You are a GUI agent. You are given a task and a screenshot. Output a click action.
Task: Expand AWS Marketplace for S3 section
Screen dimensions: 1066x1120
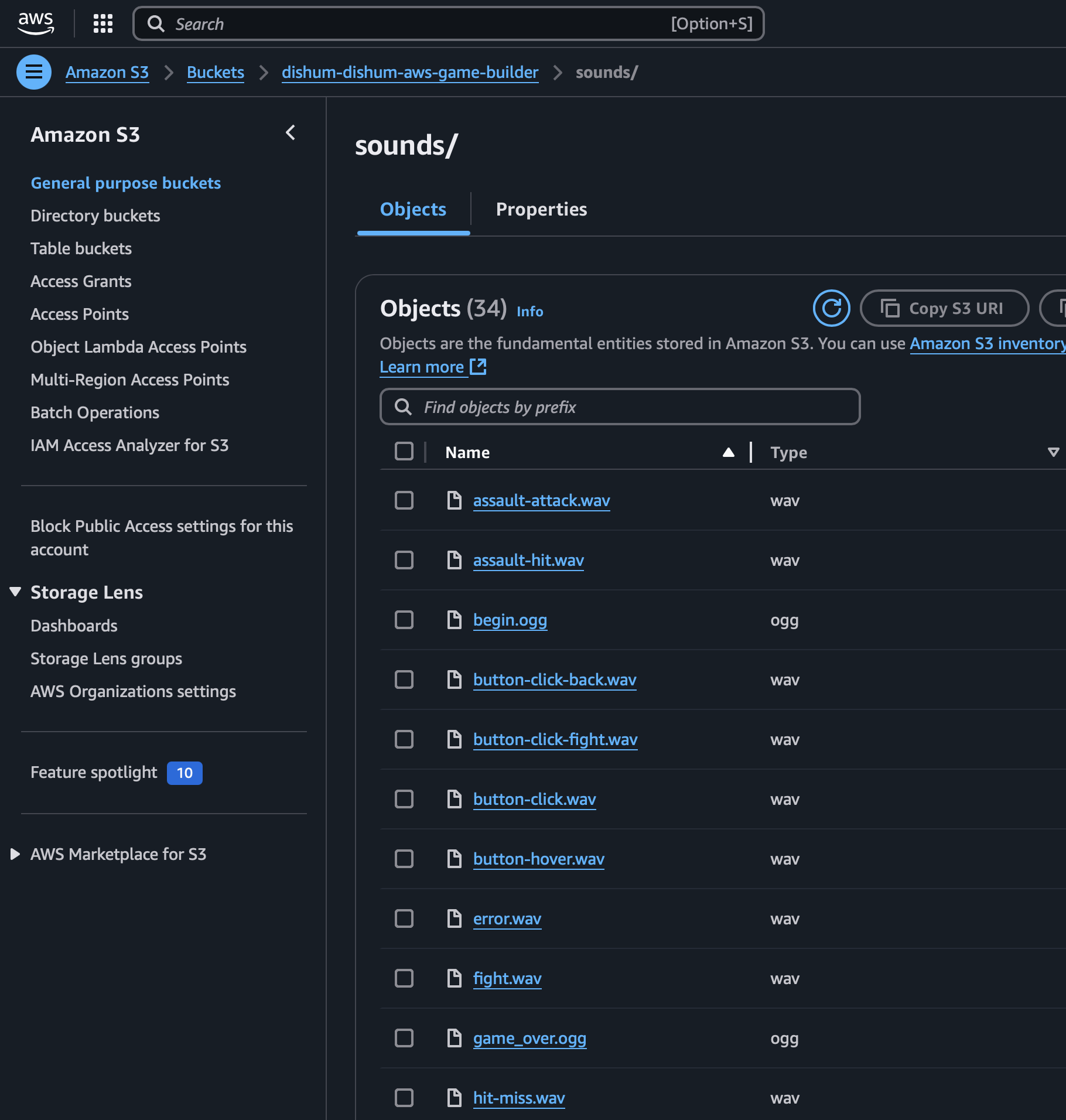[x=16, y=855]
